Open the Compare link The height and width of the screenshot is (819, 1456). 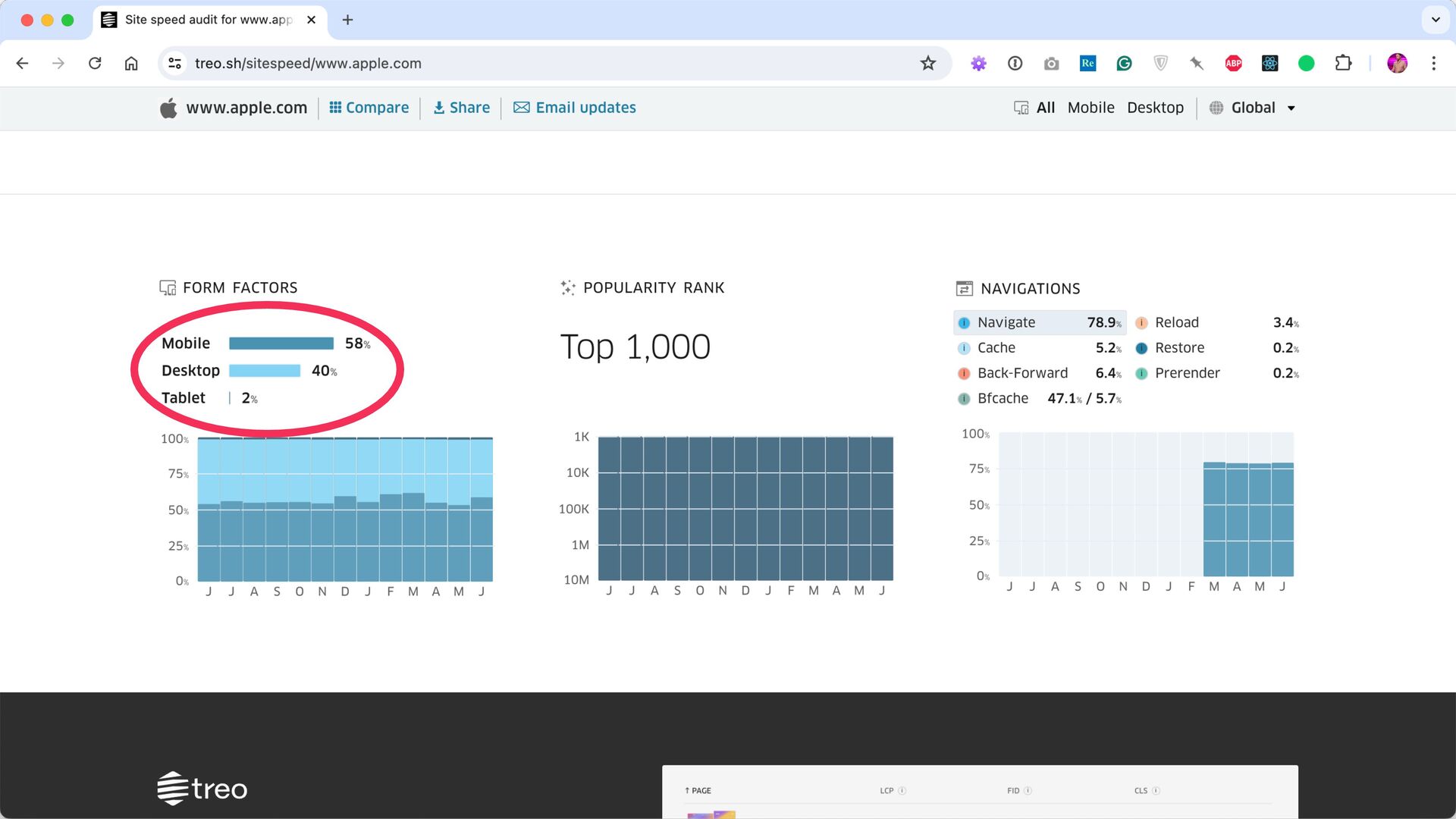(x=369, y=108)
